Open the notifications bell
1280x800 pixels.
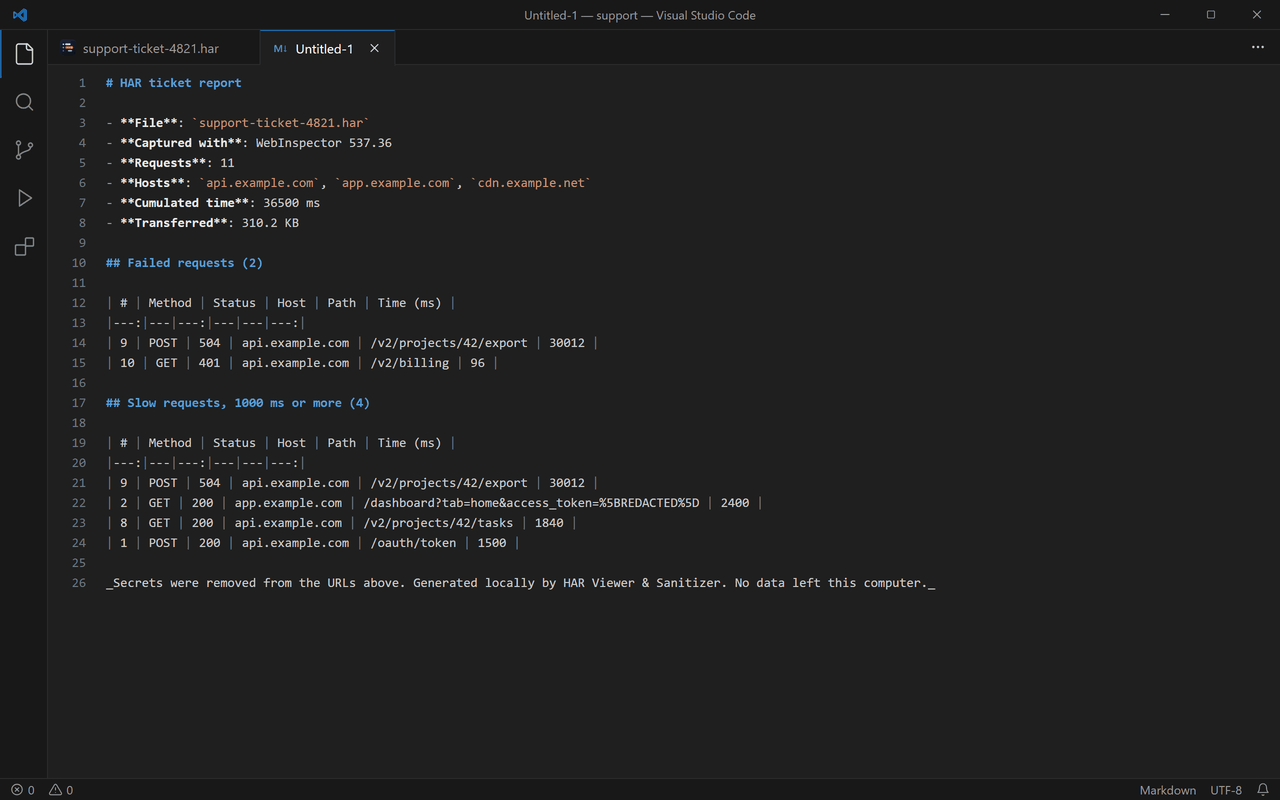[1263, 790]
